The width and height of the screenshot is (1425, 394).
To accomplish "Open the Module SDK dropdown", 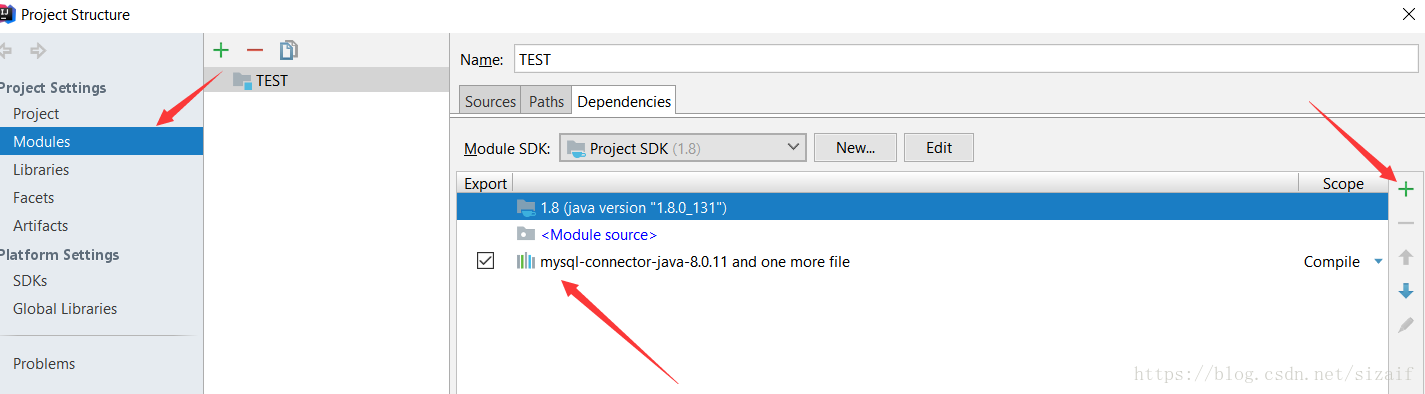I will point(683,148).
